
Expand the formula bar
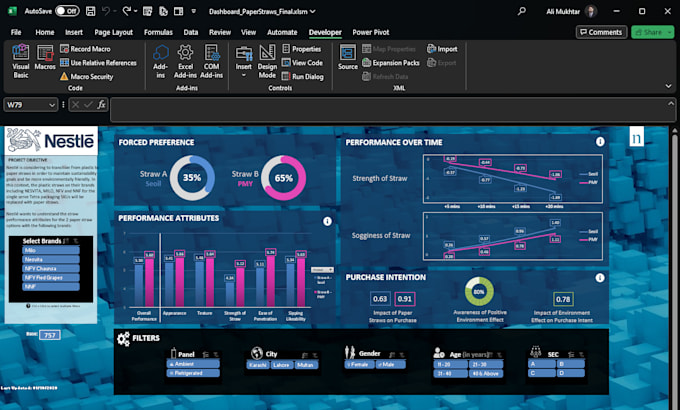point(670,104)
